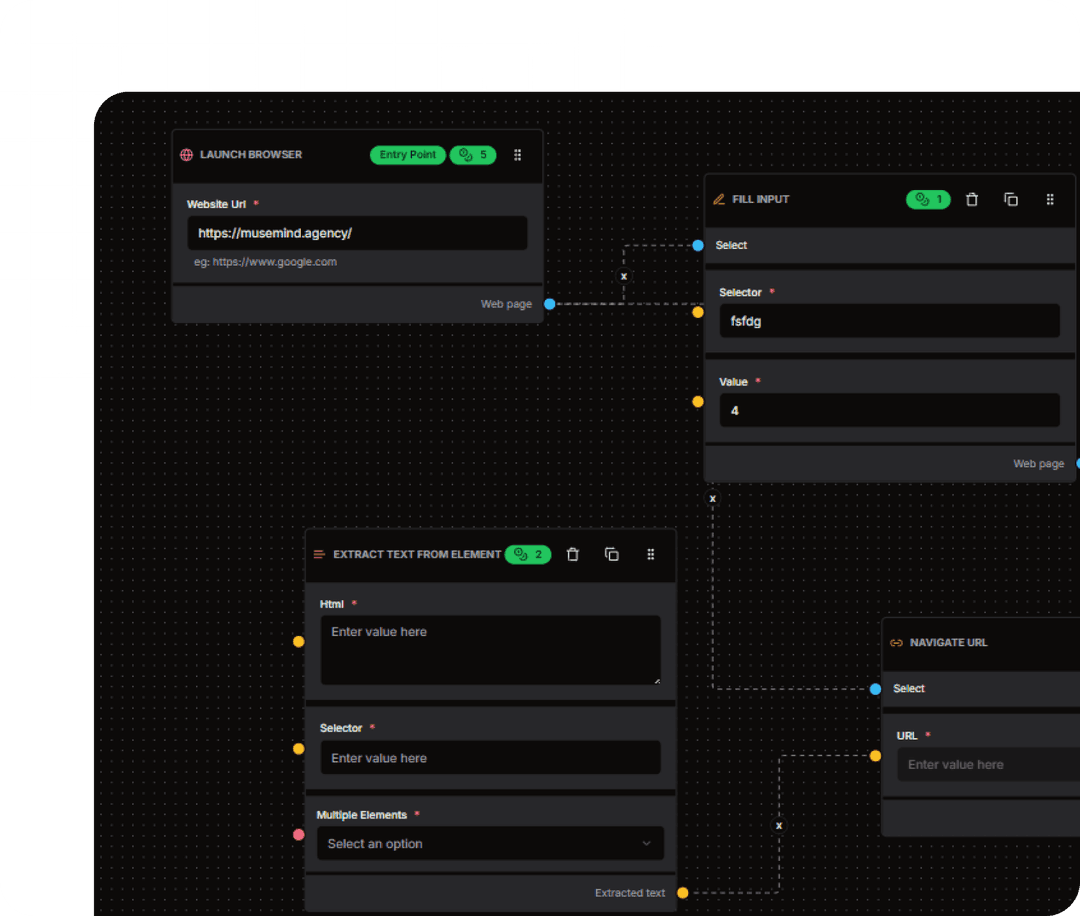1080x916 pixels.
Task: Click the Value field containing 4
Action: point(889,410)
